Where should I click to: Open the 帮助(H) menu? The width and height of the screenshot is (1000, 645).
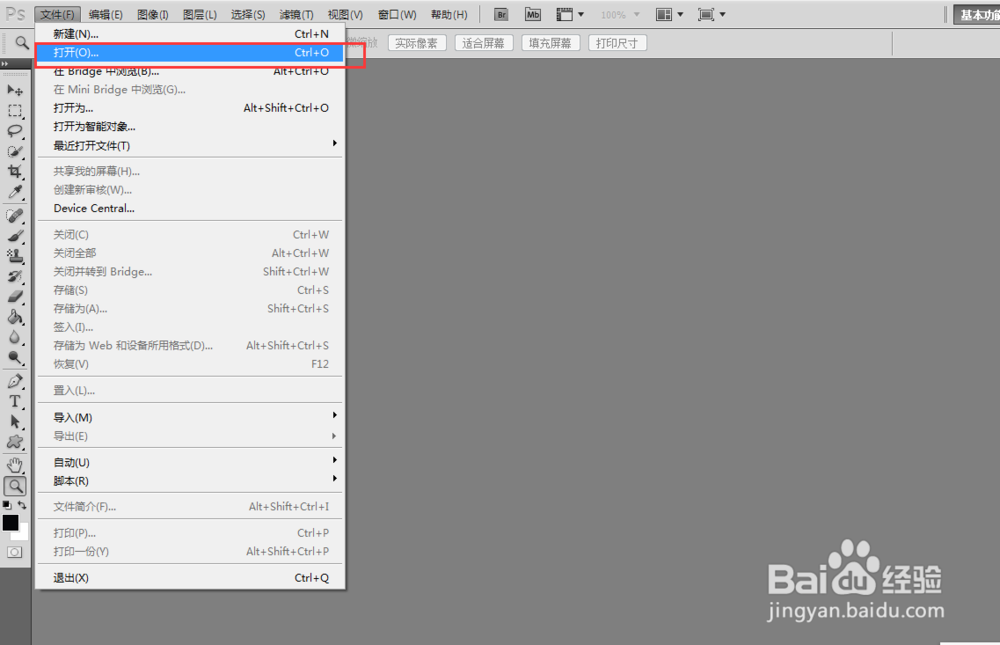point(449,15)
